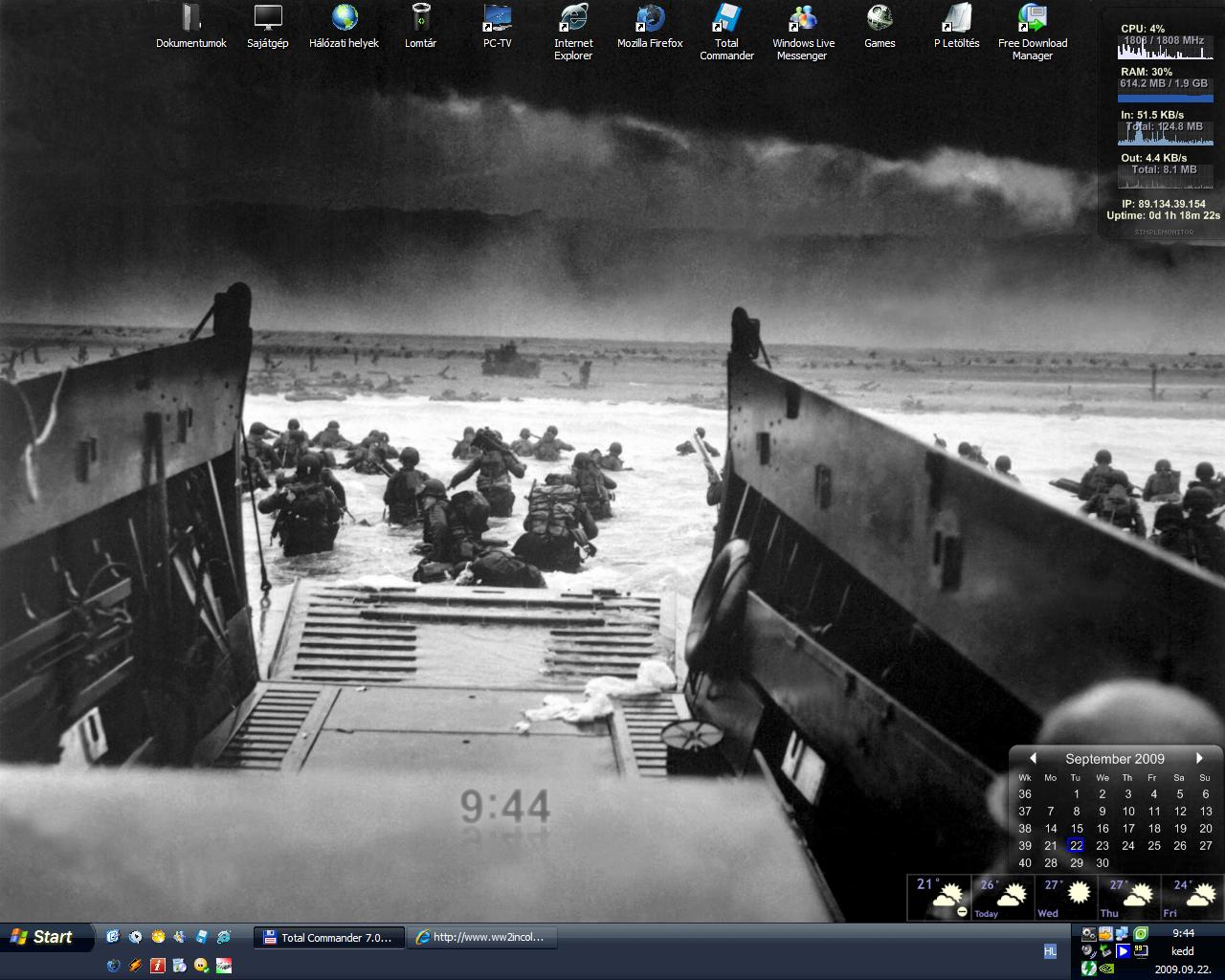Image resolution: width=1225 pixels, height=980 pixels.
Task: Click the monitor '99' tray icon
Action: coord(1141,951)
